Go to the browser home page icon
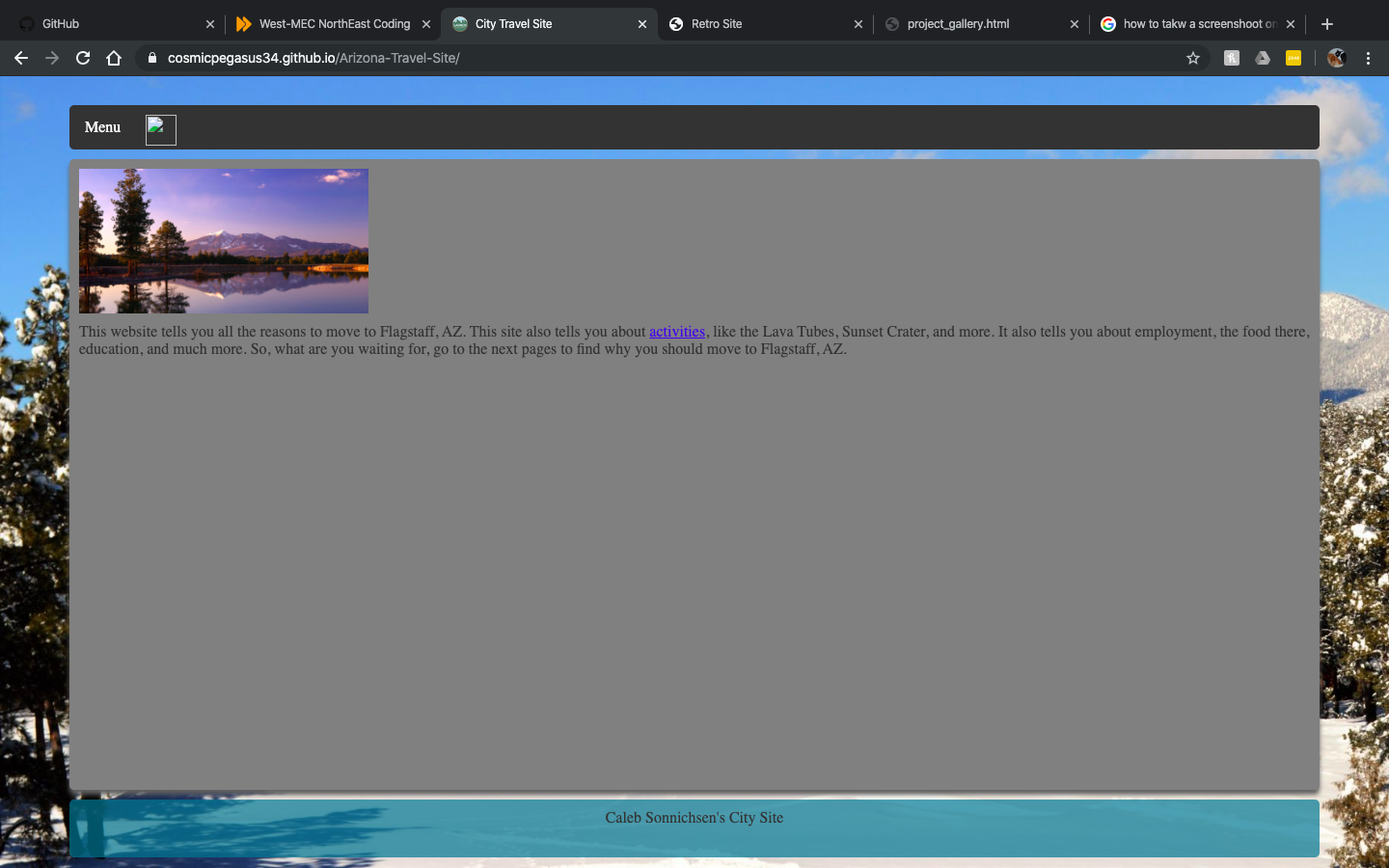 click(x=114, y=58)
